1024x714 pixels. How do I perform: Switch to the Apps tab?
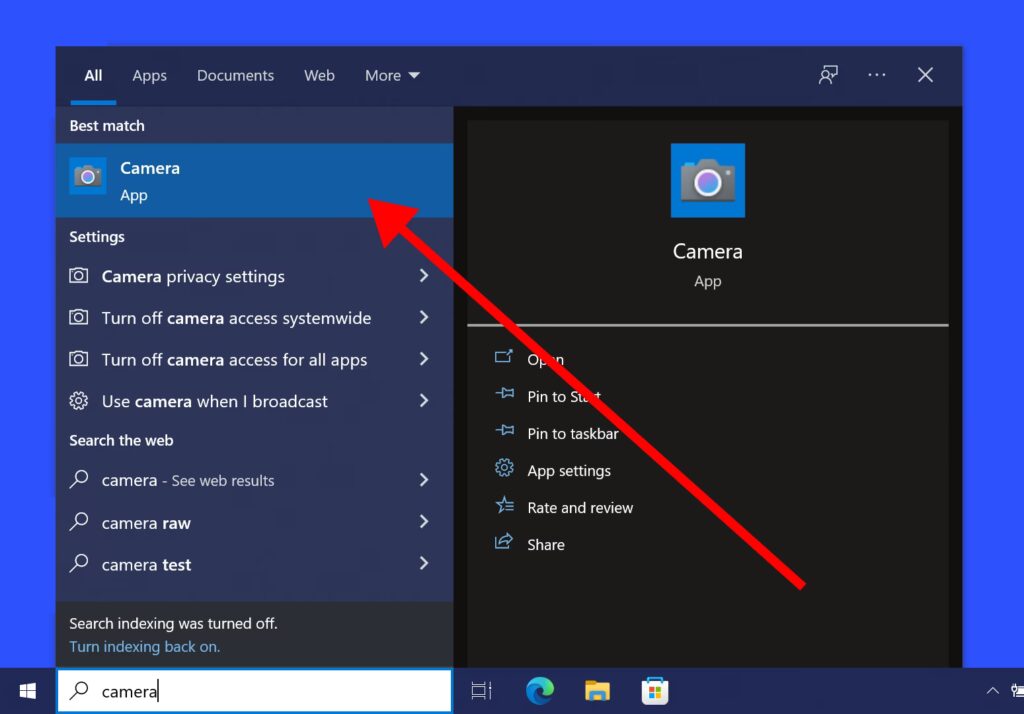pyautogui.click(x=149, y=76)
